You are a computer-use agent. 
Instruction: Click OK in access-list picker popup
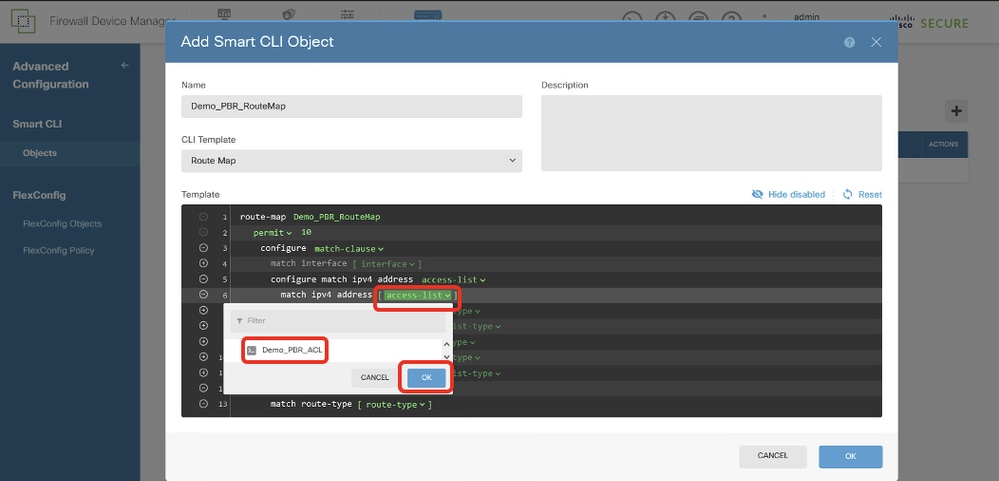pyautogui.click(x=426, y=377)
